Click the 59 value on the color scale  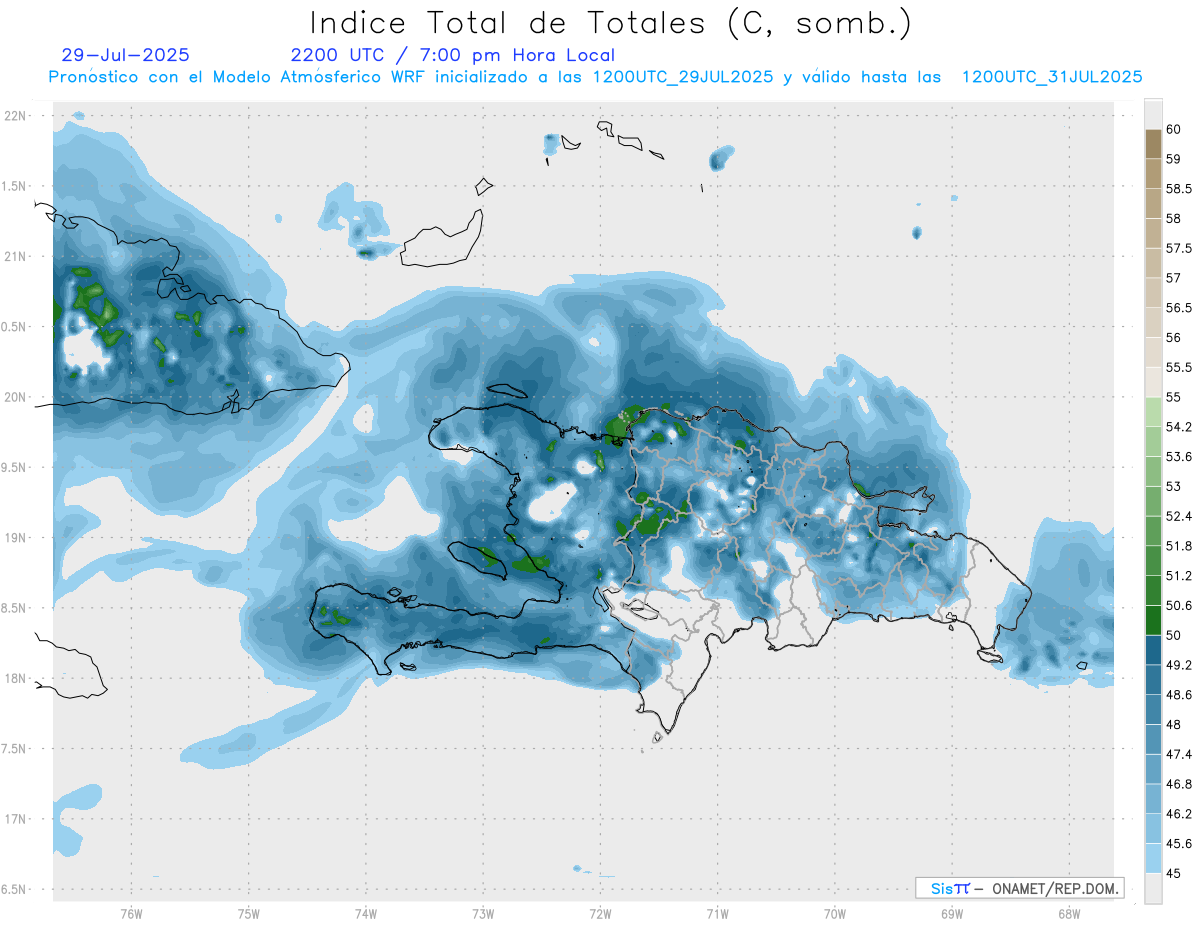pyautogui.click(x=1174, y=158)
